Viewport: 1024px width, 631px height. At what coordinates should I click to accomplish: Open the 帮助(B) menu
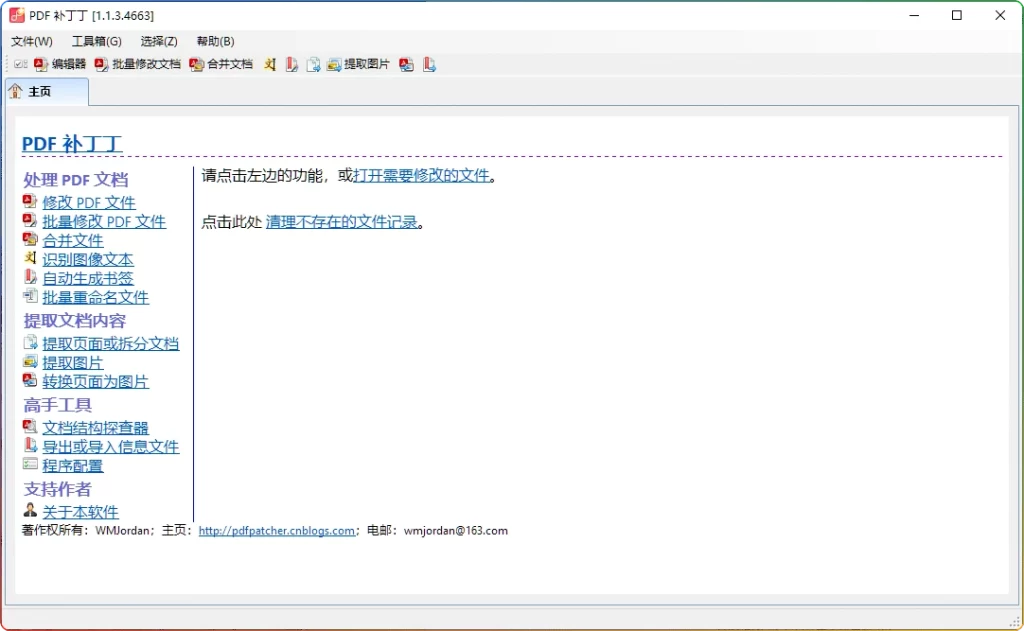[x=213, y=41]
